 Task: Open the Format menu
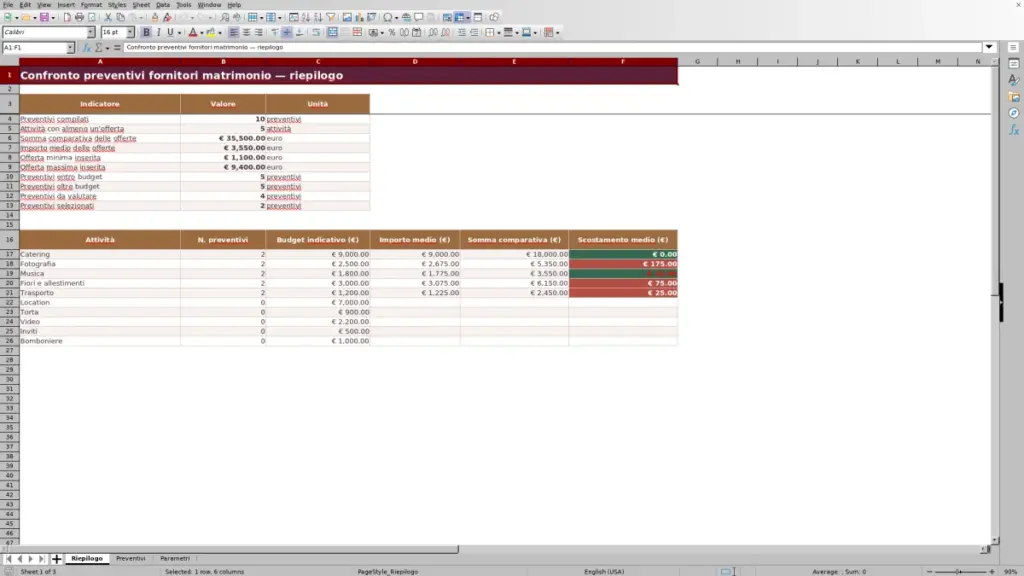point(91,5)
